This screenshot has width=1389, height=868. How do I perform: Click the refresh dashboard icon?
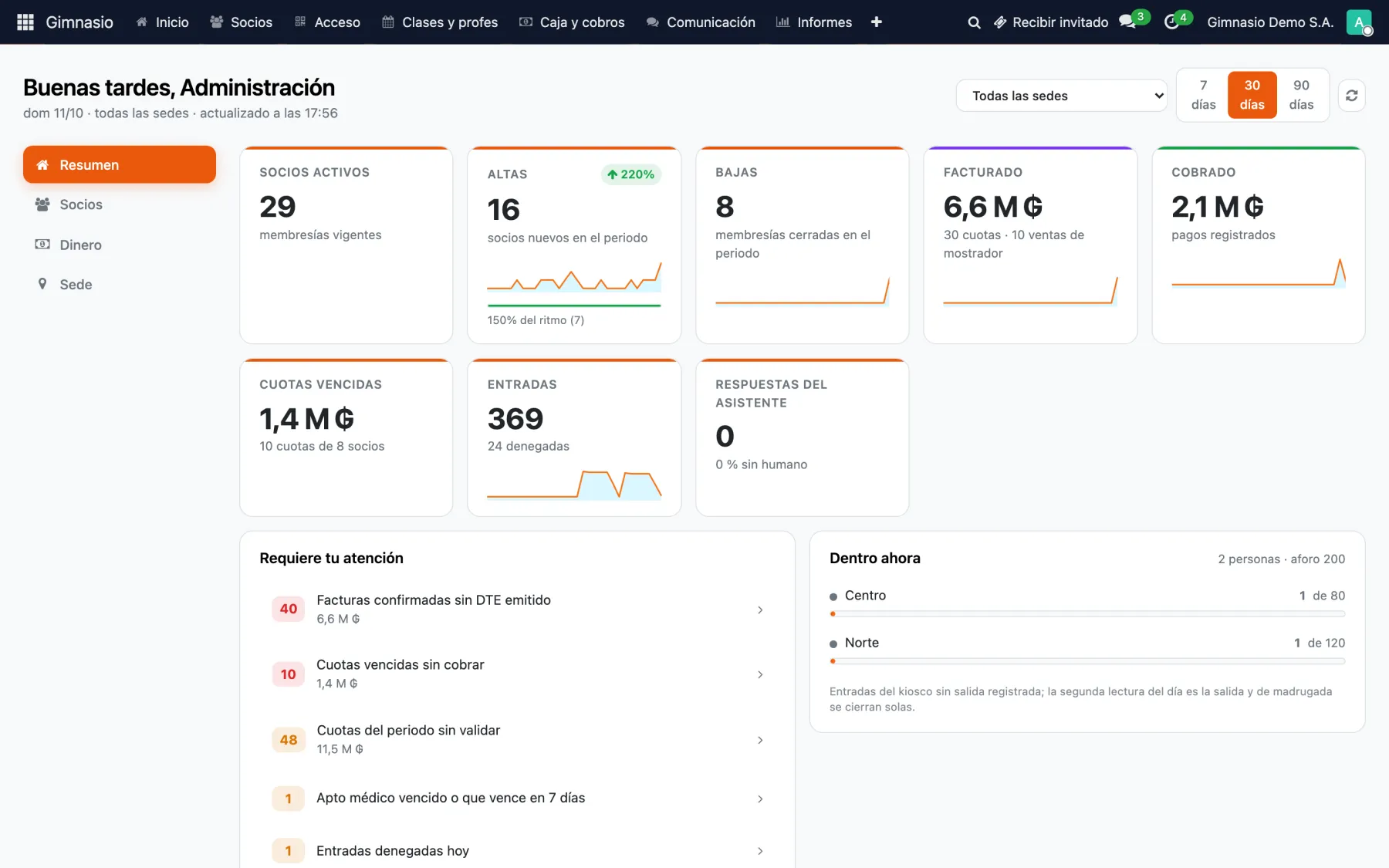point(1351,96)
